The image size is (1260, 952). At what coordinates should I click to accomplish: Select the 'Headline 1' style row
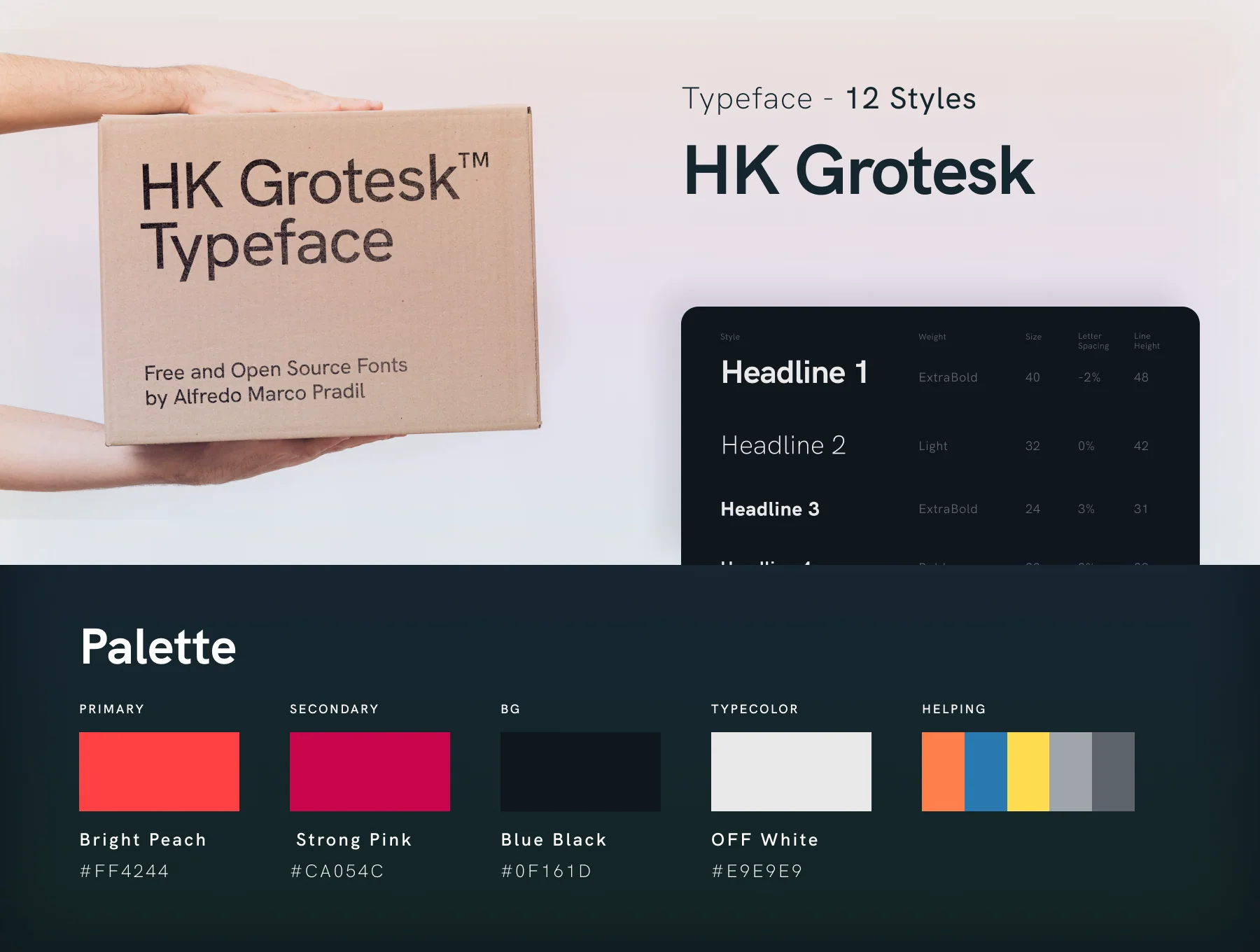tap(934, 373)
